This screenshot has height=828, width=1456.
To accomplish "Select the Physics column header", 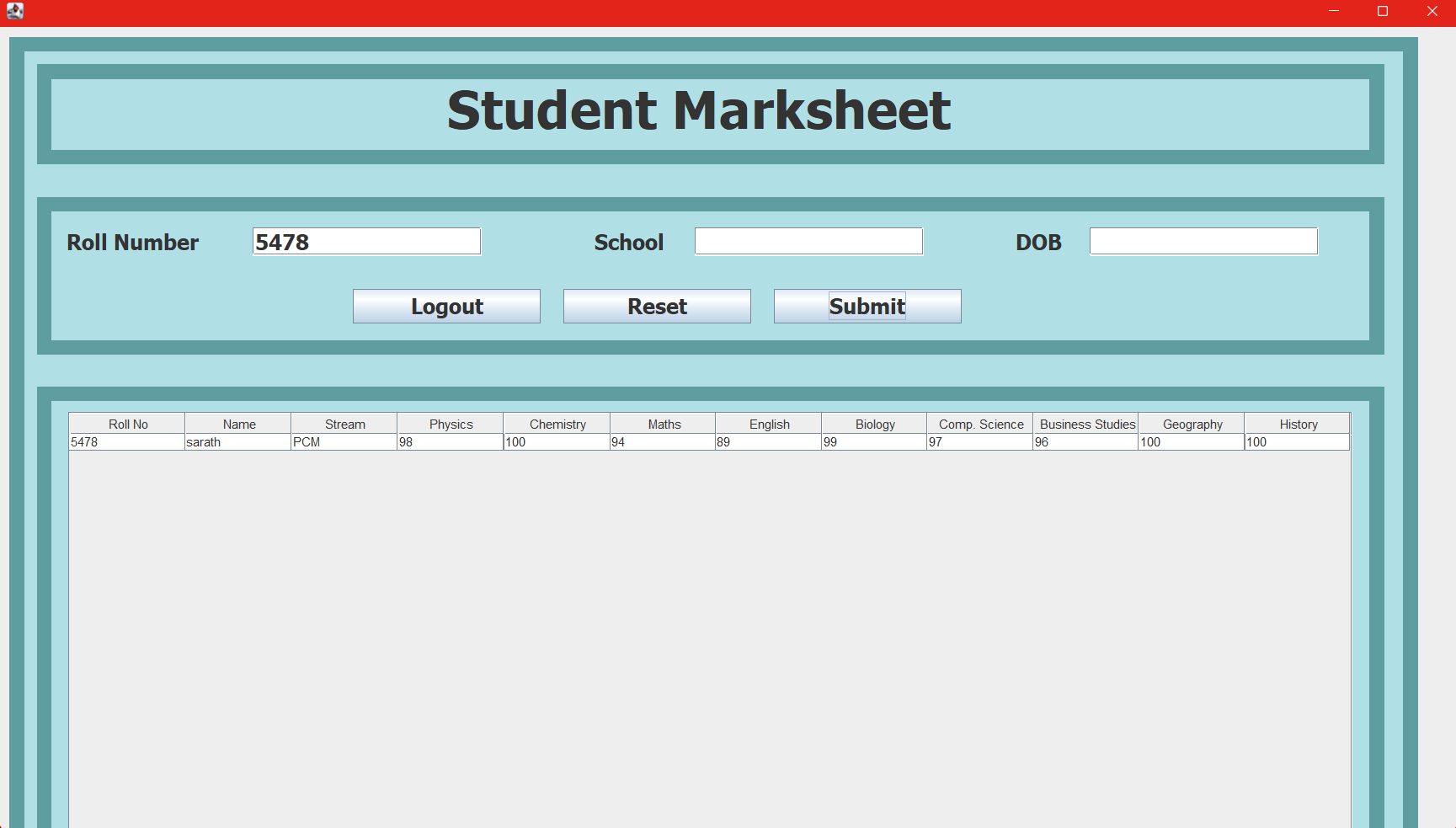I will click(451, 424).
